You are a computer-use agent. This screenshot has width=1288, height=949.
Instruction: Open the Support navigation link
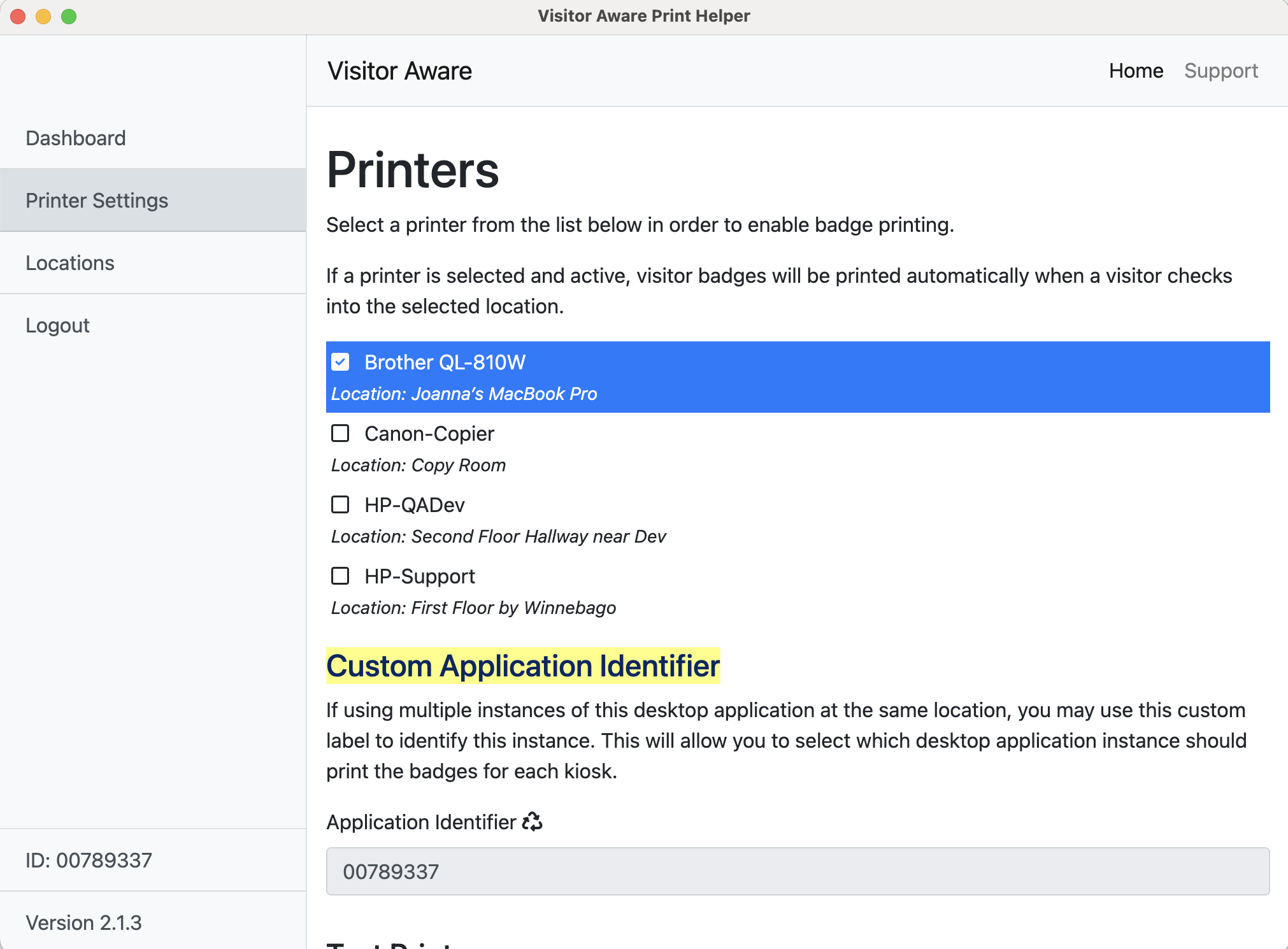pyautogui.click(x=1220, y=71)
